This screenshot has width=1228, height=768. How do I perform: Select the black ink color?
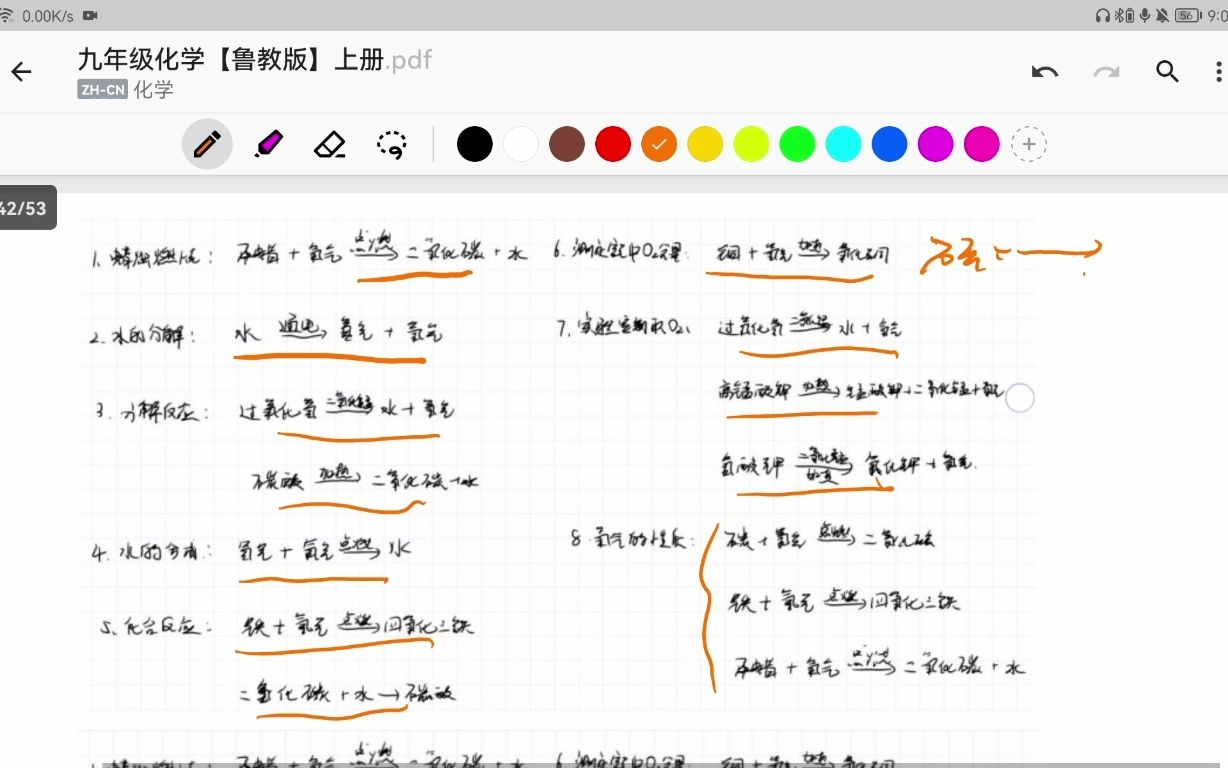(474, 143)
